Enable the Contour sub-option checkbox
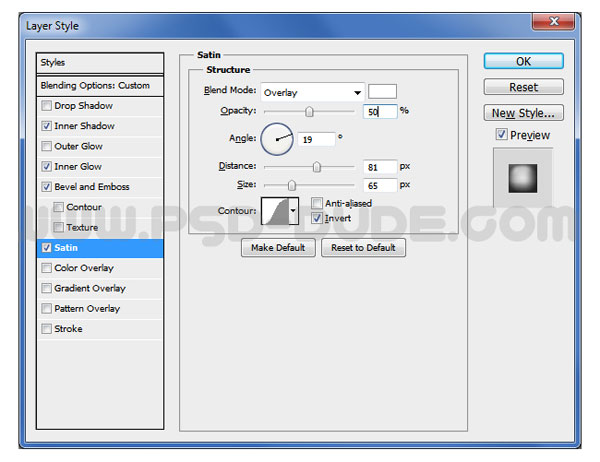This screenshot has width=600, height=462. [58, 207]
